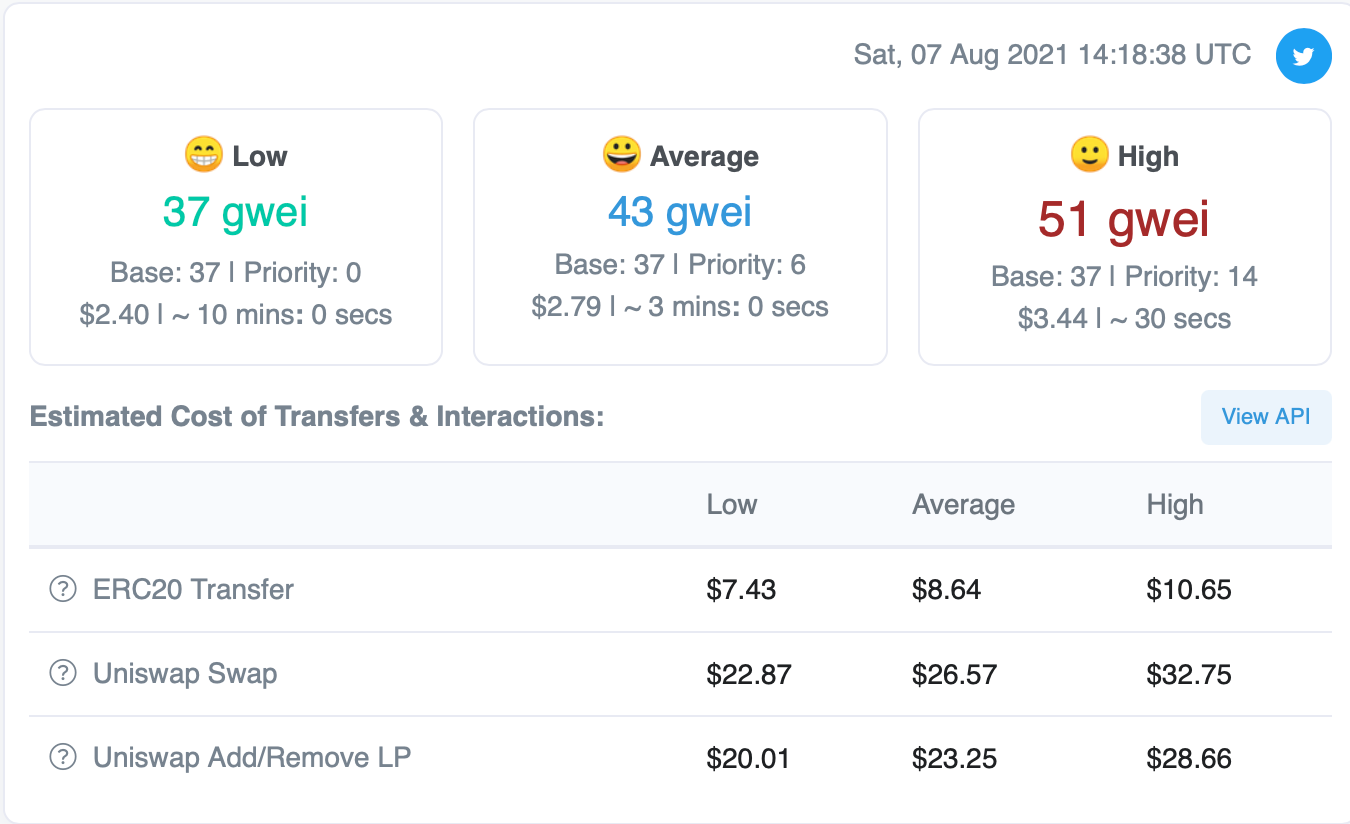This screenshot has width=1350, height=824.
Task: Click the High column header
Action: (1175, 505)
